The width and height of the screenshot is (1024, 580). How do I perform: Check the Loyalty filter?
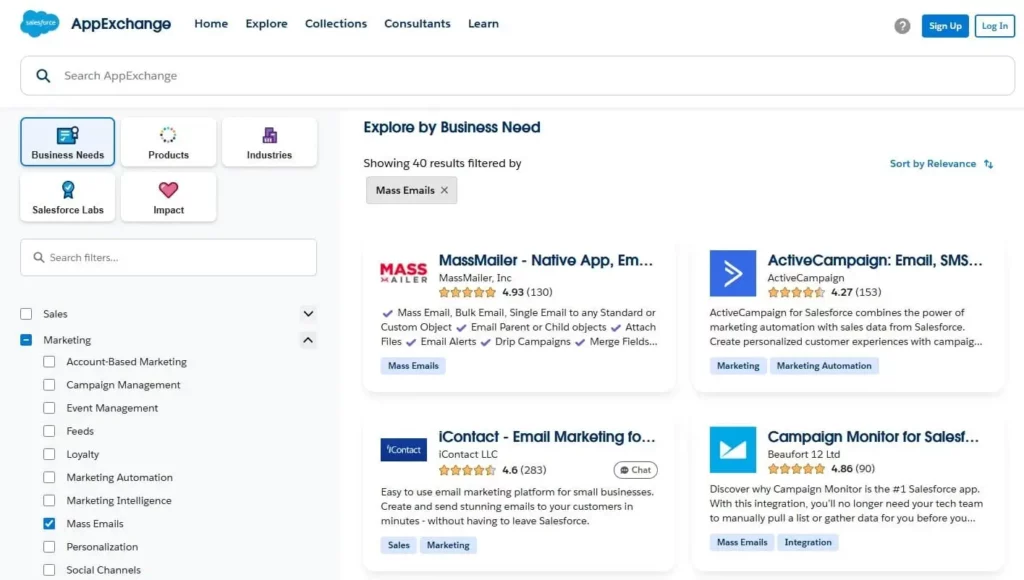49,454
